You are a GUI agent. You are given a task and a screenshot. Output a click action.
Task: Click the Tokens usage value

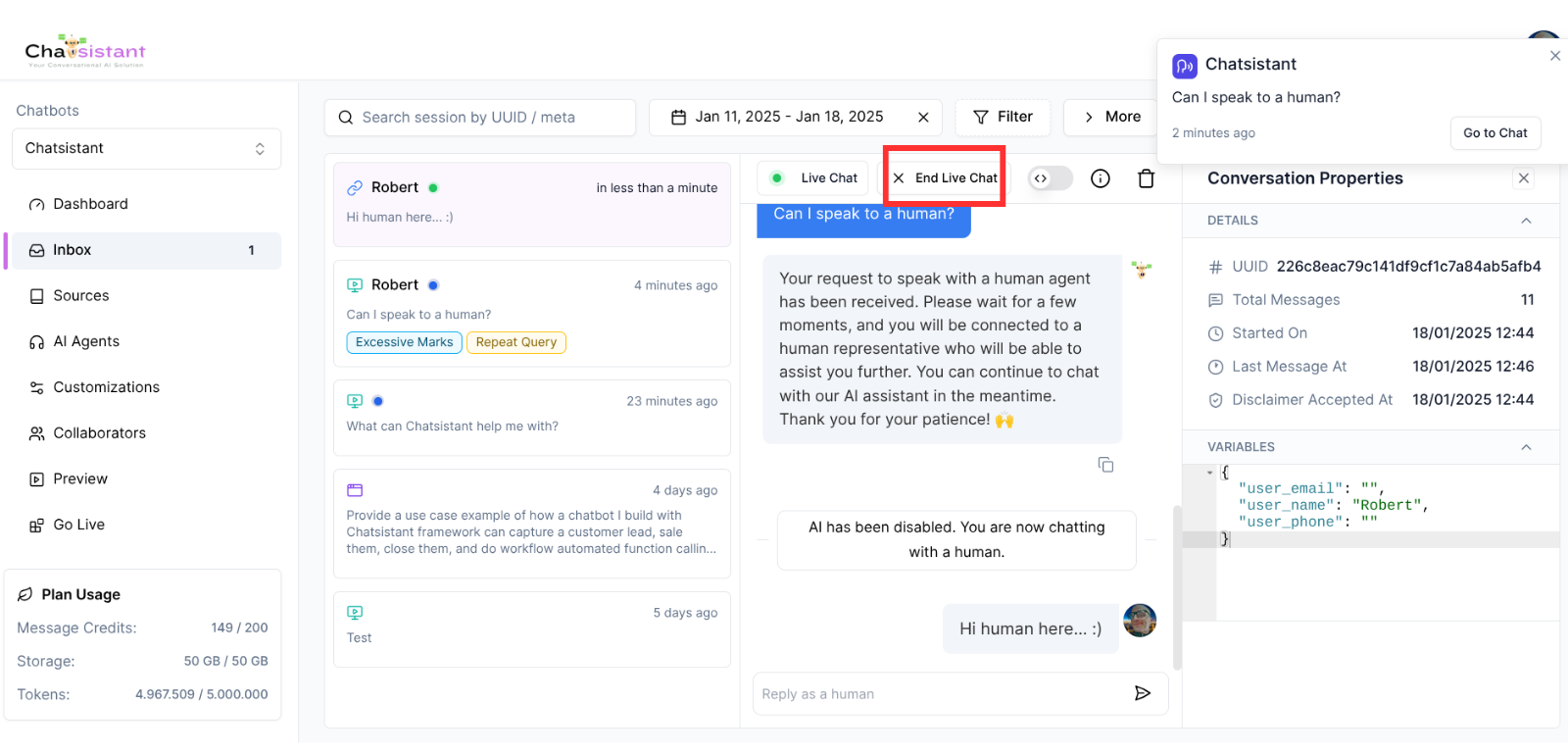point(201,694)
